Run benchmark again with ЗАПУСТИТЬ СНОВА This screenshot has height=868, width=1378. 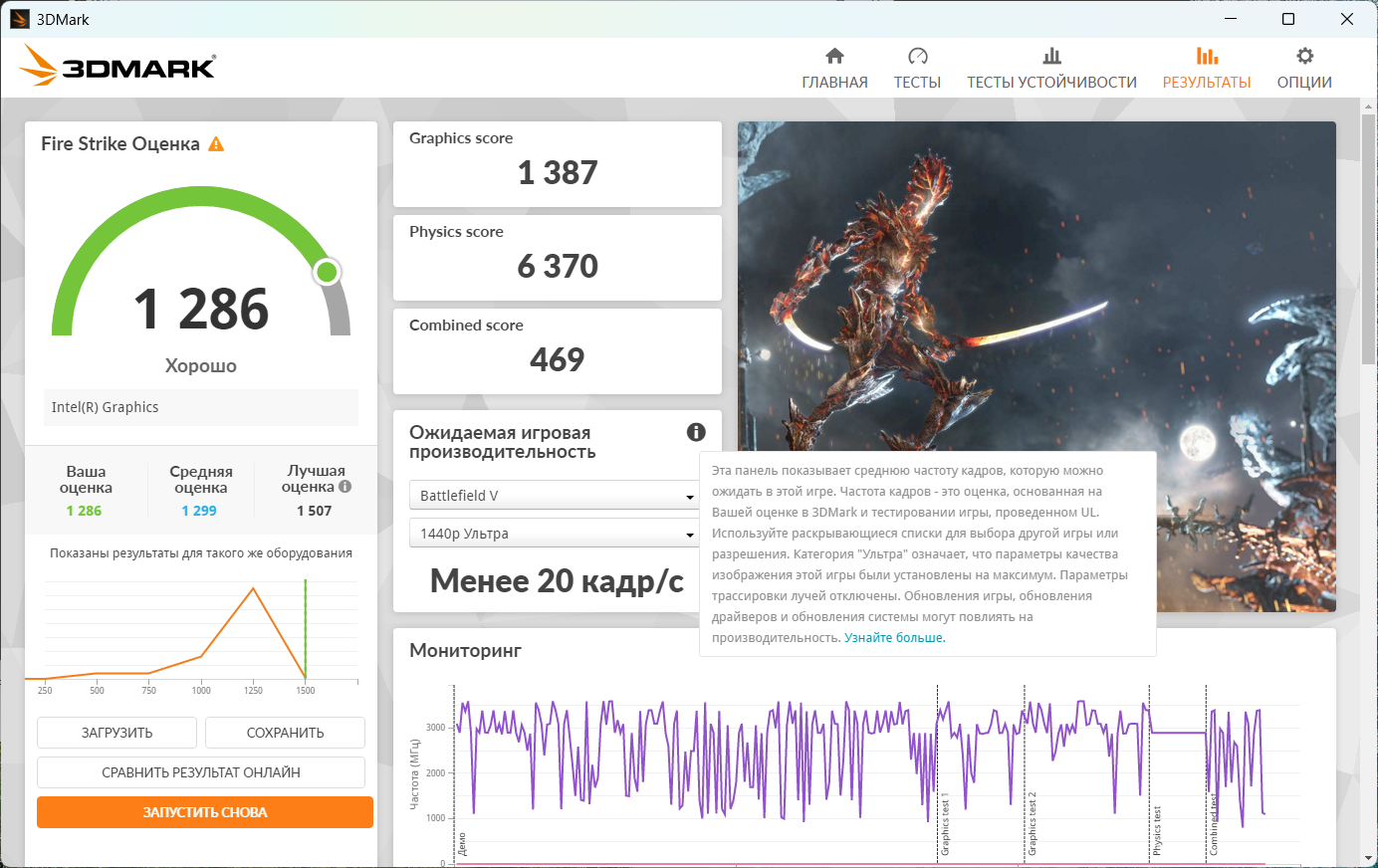[205, 812]
